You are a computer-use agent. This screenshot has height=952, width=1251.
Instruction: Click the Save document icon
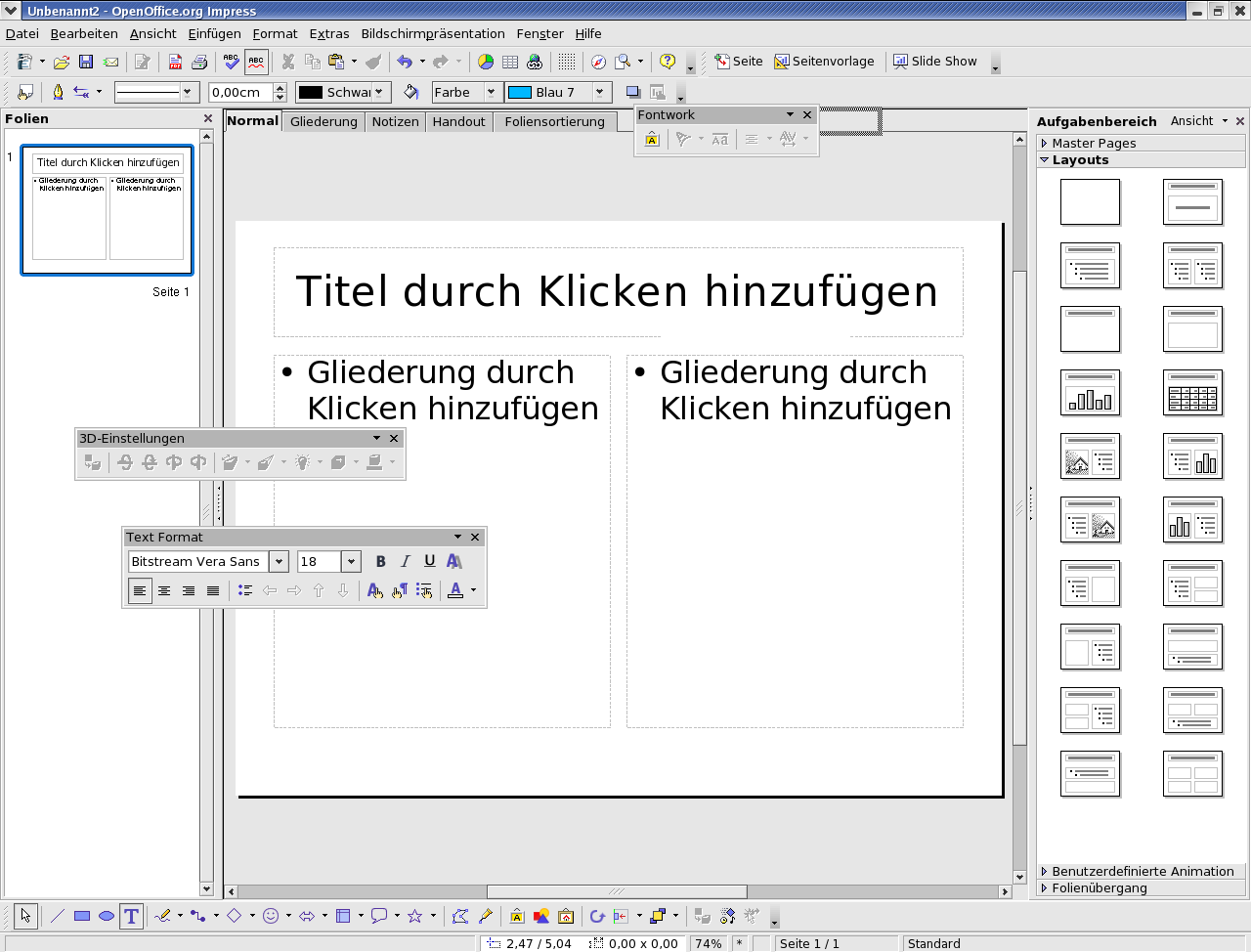(x=86, y=62)
